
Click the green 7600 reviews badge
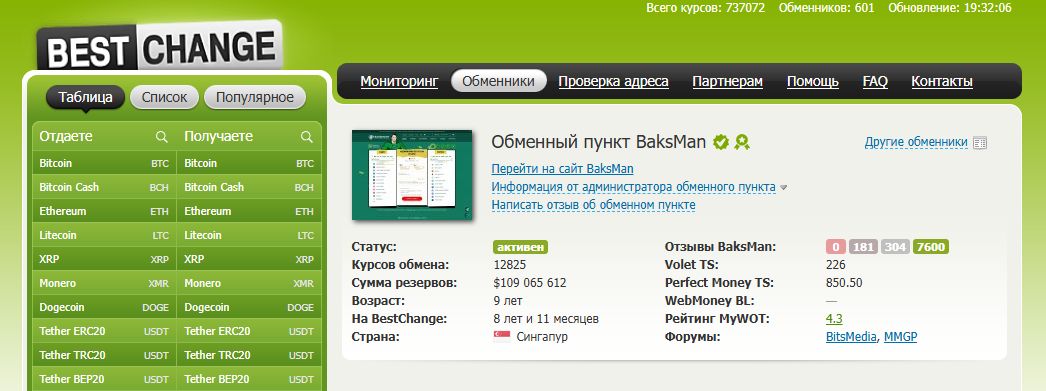point(931,247)
